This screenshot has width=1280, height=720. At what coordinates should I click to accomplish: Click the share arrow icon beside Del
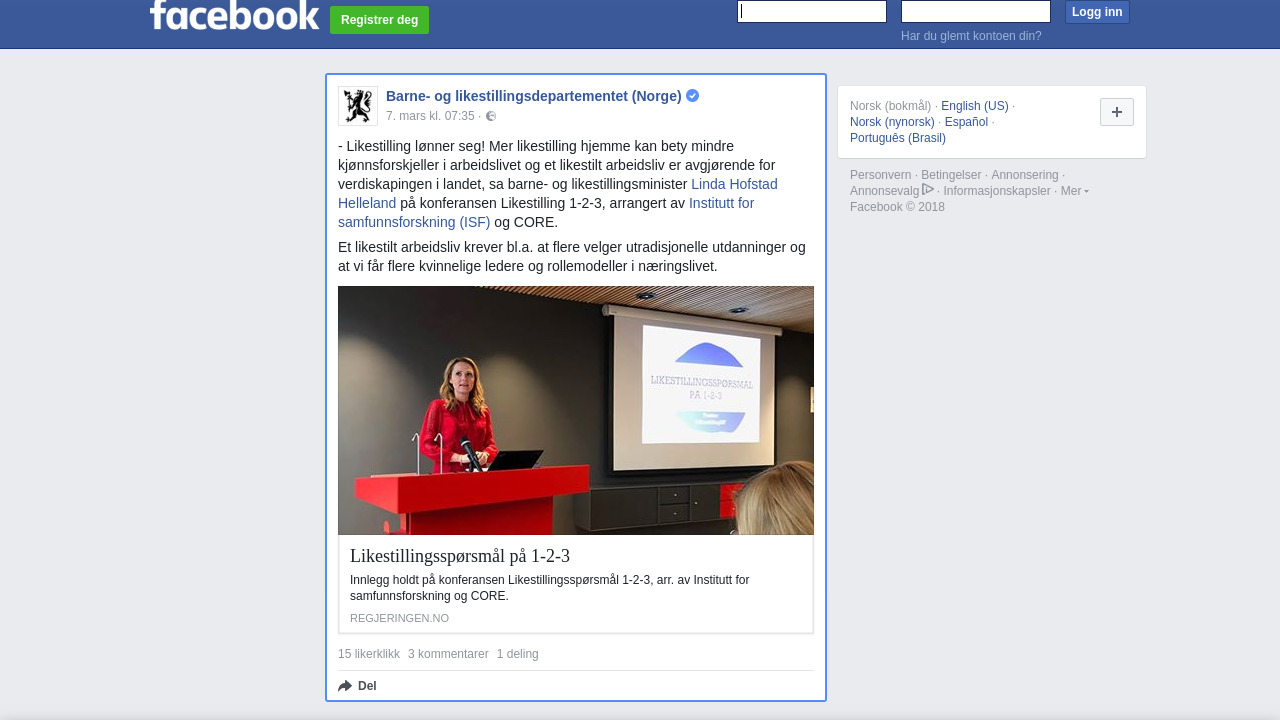pyautogui.click(x=345, y=686)
